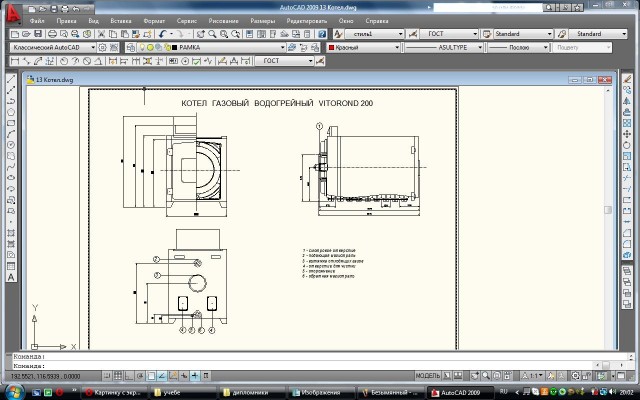The image size is (640, 400).
Task: Activate the Pan realtime hand icon
Action: tap(200, 34)
